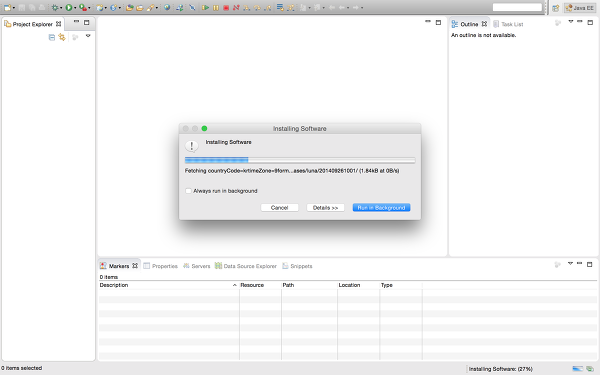Click the Location column header
This screenshot has width=600, height=375.
pyautogui.click(x=359, y=285)
